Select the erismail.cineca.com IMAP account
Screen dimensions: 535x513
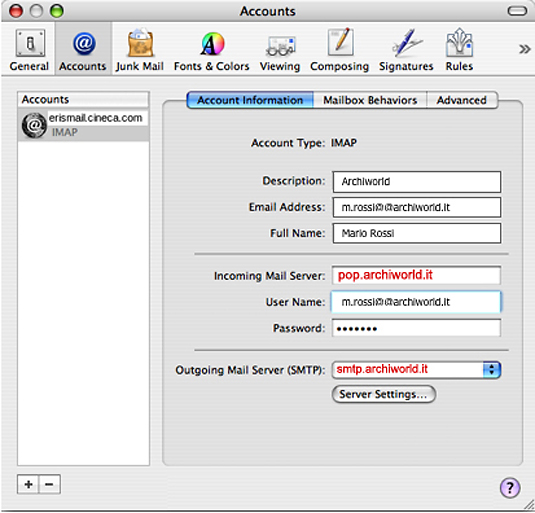pyautogui.click(x=83, y=125)
